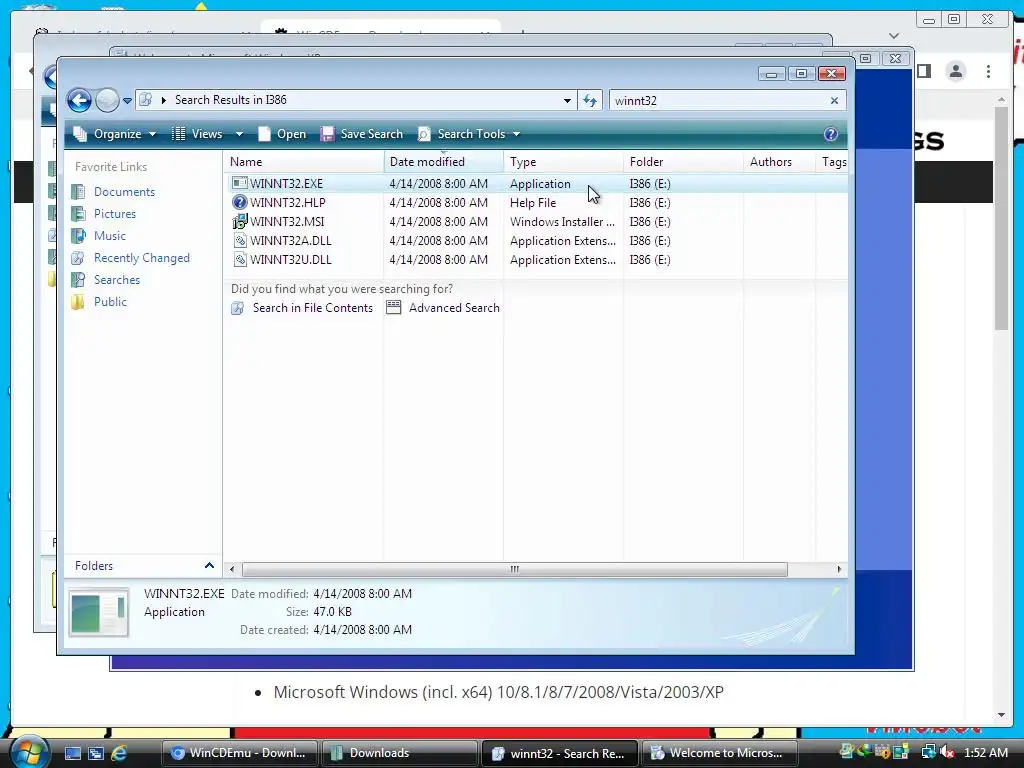Go back with the Explorer back arrow
This screenshot has height=768, width=1024.
coord(80,101)
